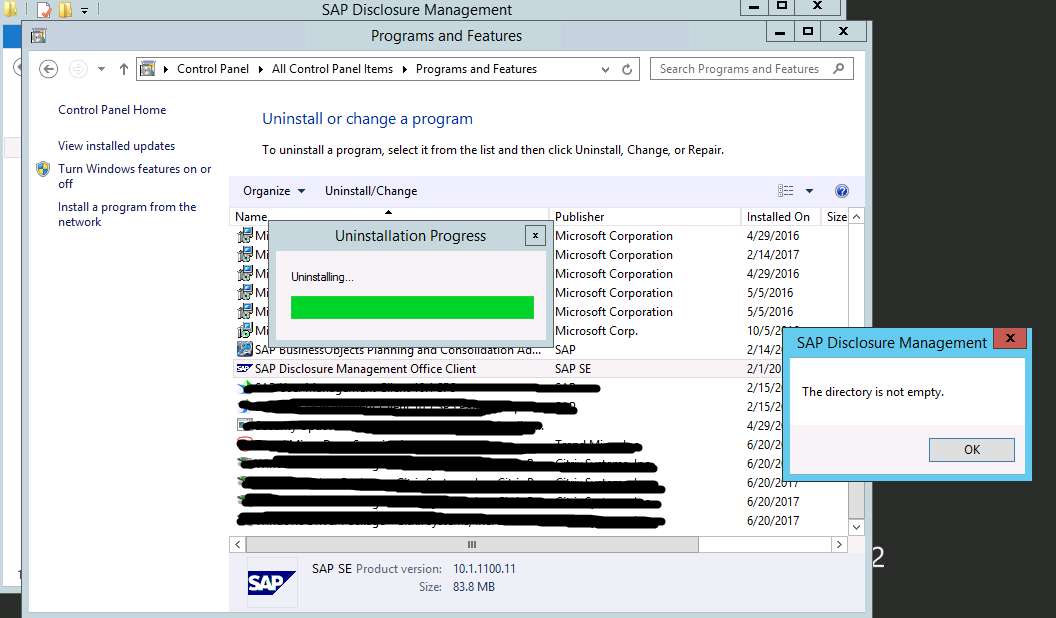Click the Search Programs and Features field

[751, 69]
